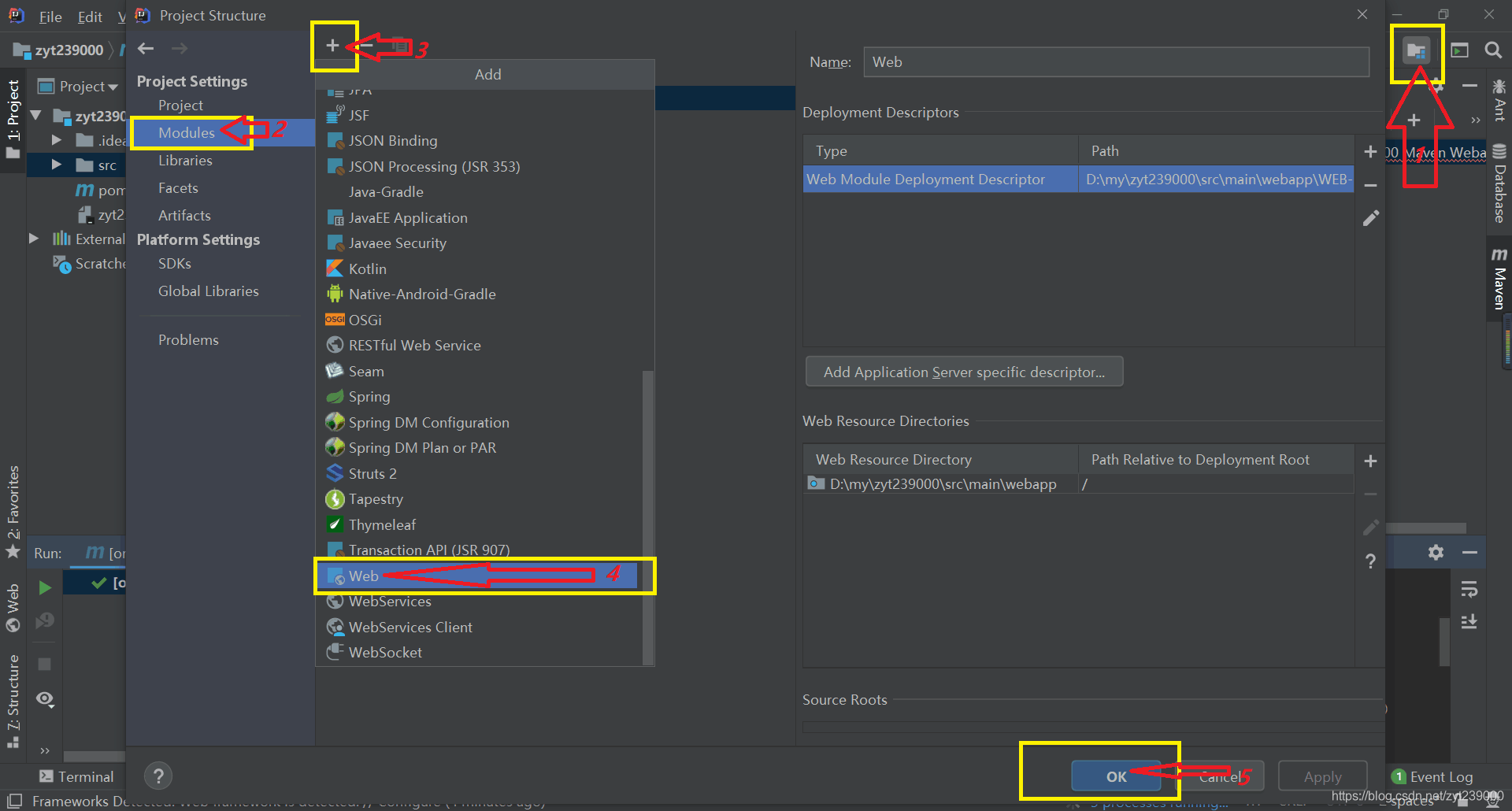The width and height of the screenshot is (1512, 811).
Task: Expand the src folder
Action: (x=57, y=165)
